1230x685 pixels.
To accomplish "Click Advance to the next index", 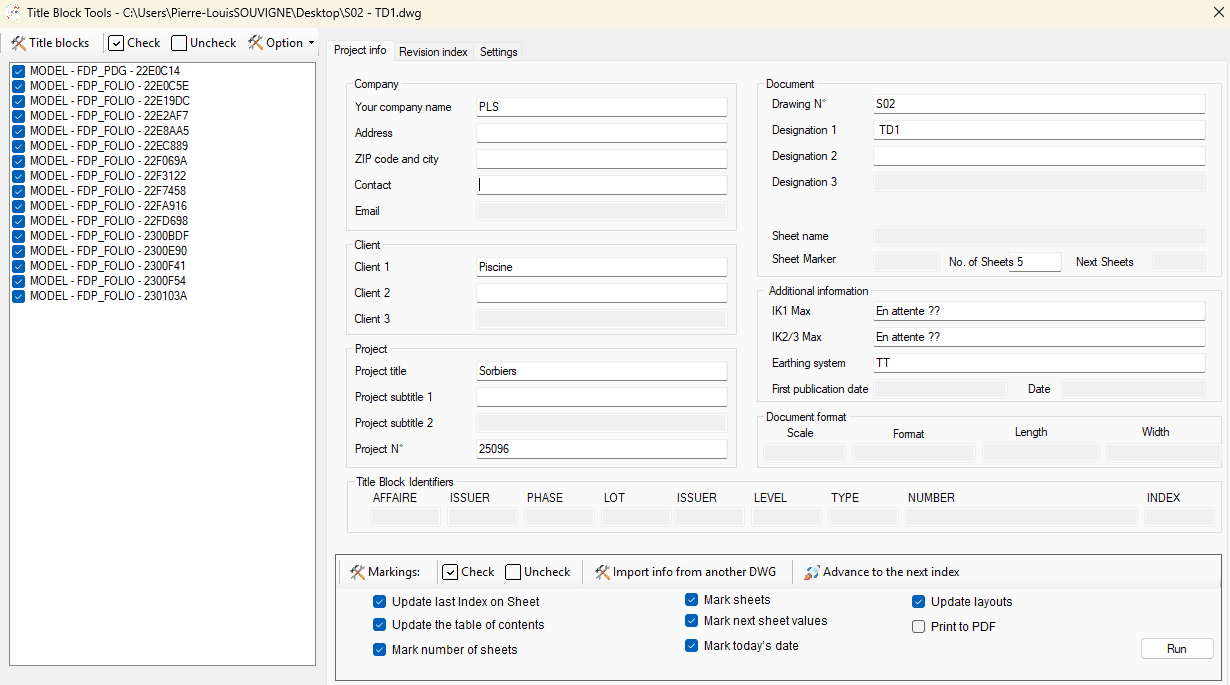I will click(x=881, y=572).
